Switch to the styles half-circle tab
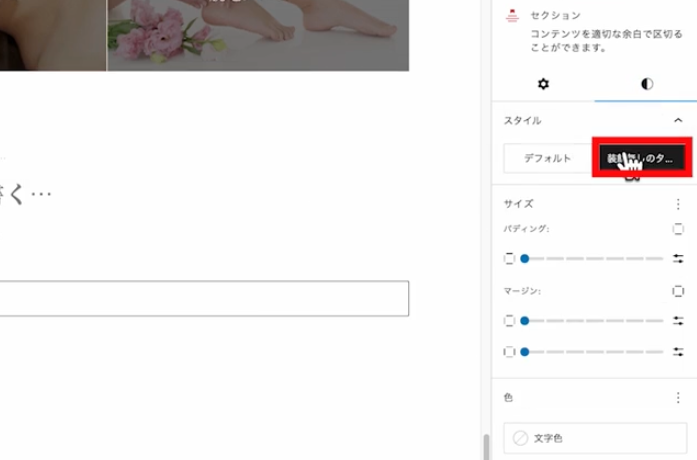 point(646,84)
